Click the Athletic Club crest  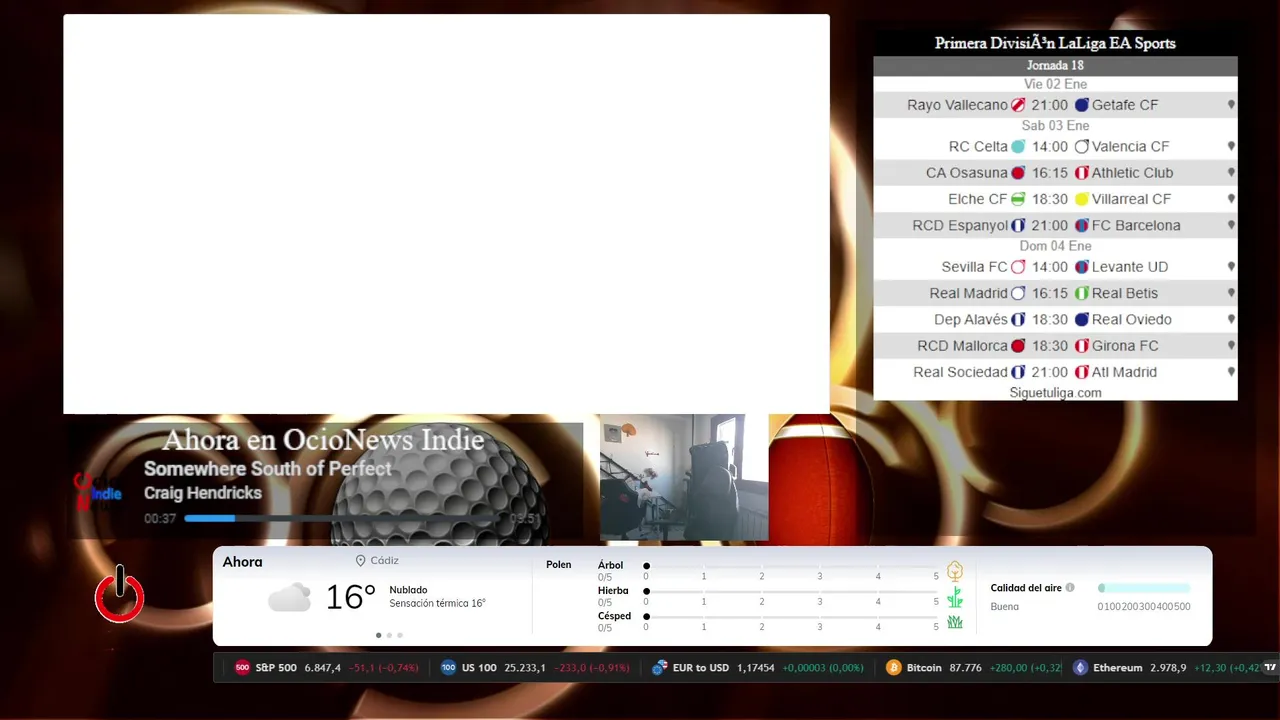point(1081,173)
